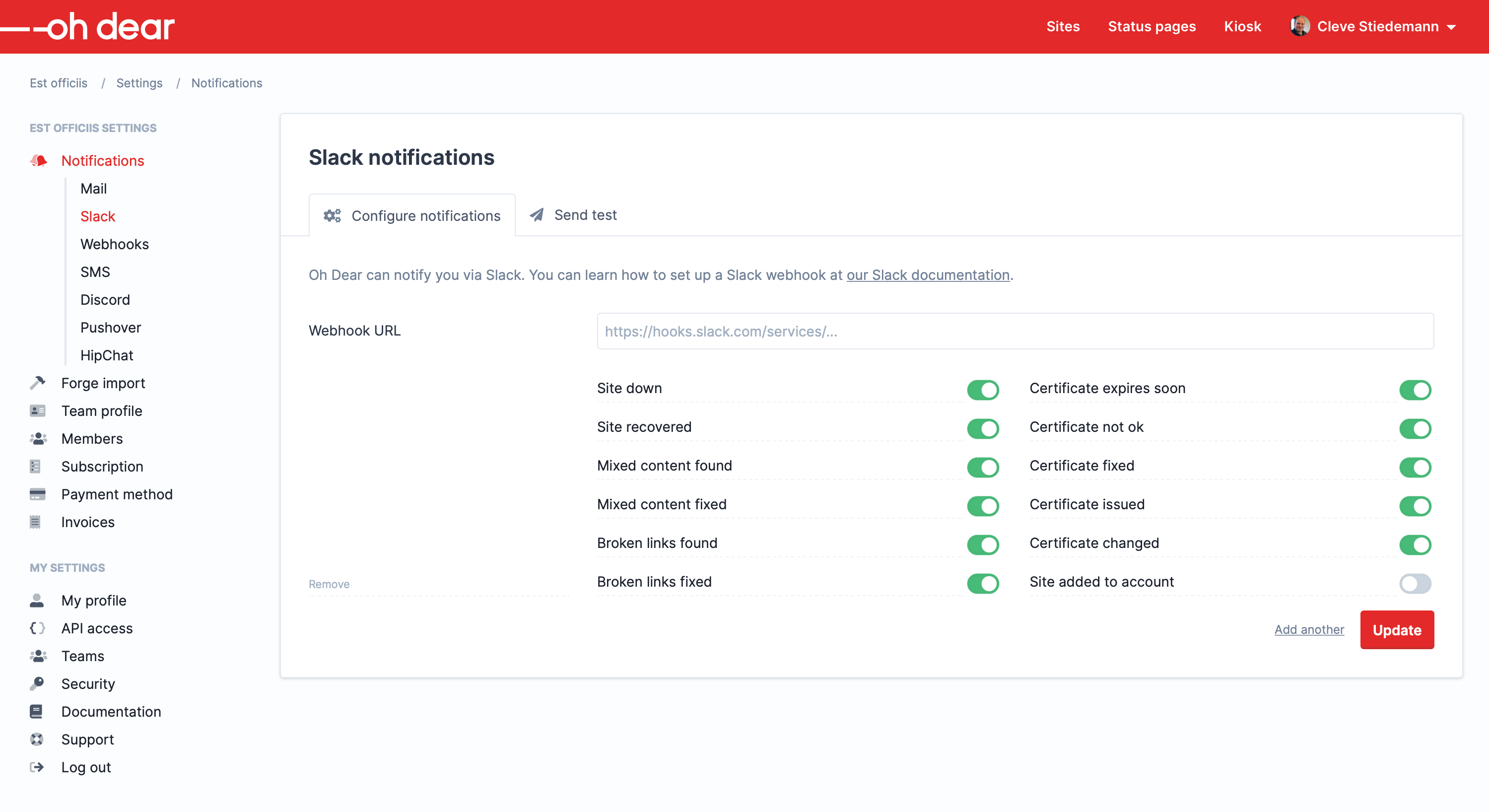Screen dimensions: 1489x812
Task: Click the Members group icon
Action: [38, 438]
